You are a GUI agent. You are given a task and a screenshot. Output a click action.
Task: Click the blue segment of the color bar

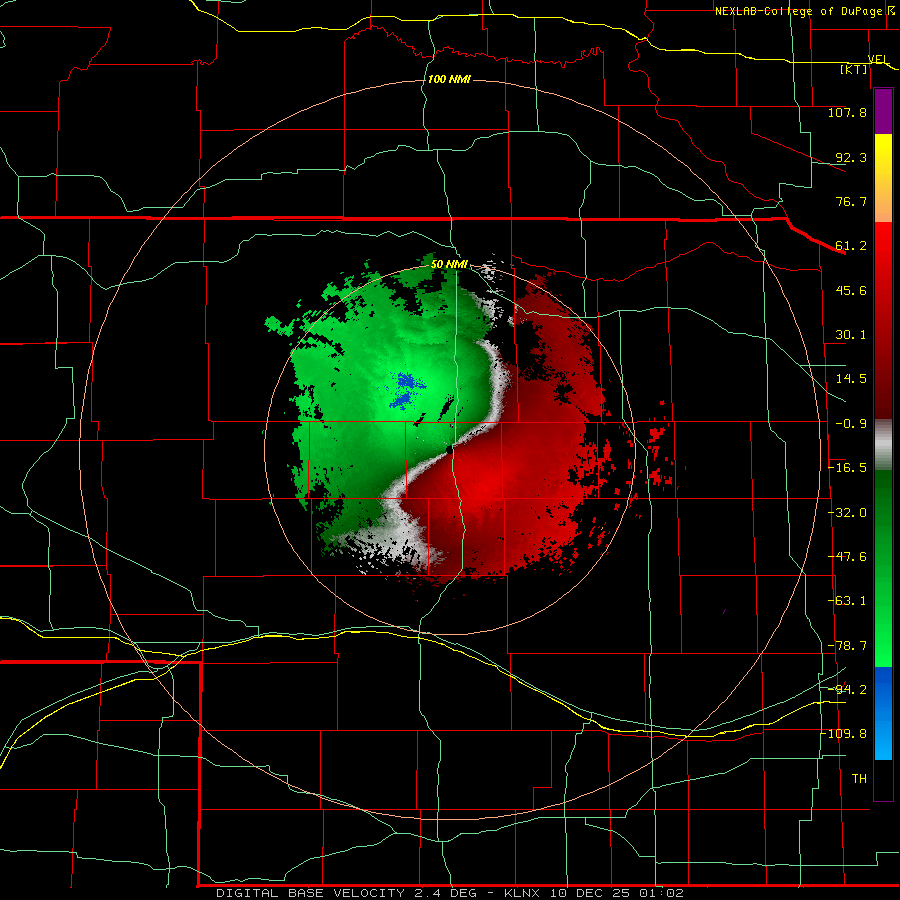tap(883, 713)
